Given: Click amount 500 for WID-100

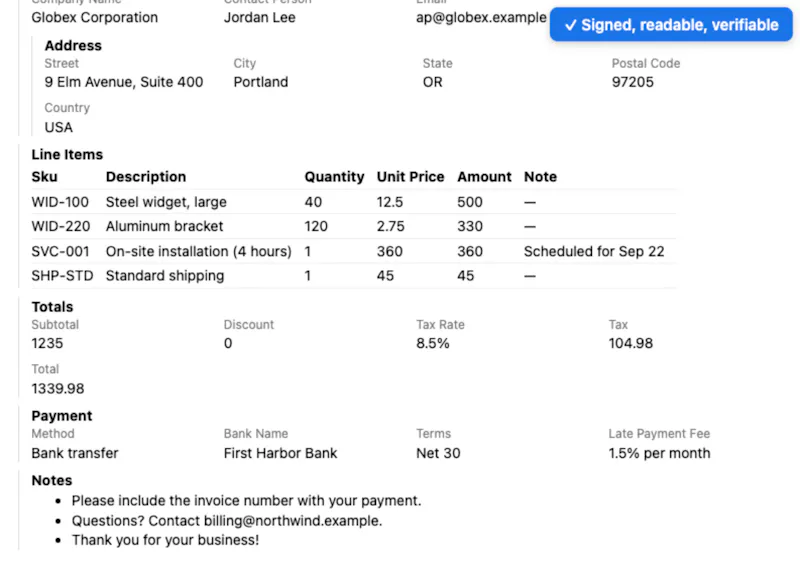Looking at the screenshot, I should tap(470, 202).
